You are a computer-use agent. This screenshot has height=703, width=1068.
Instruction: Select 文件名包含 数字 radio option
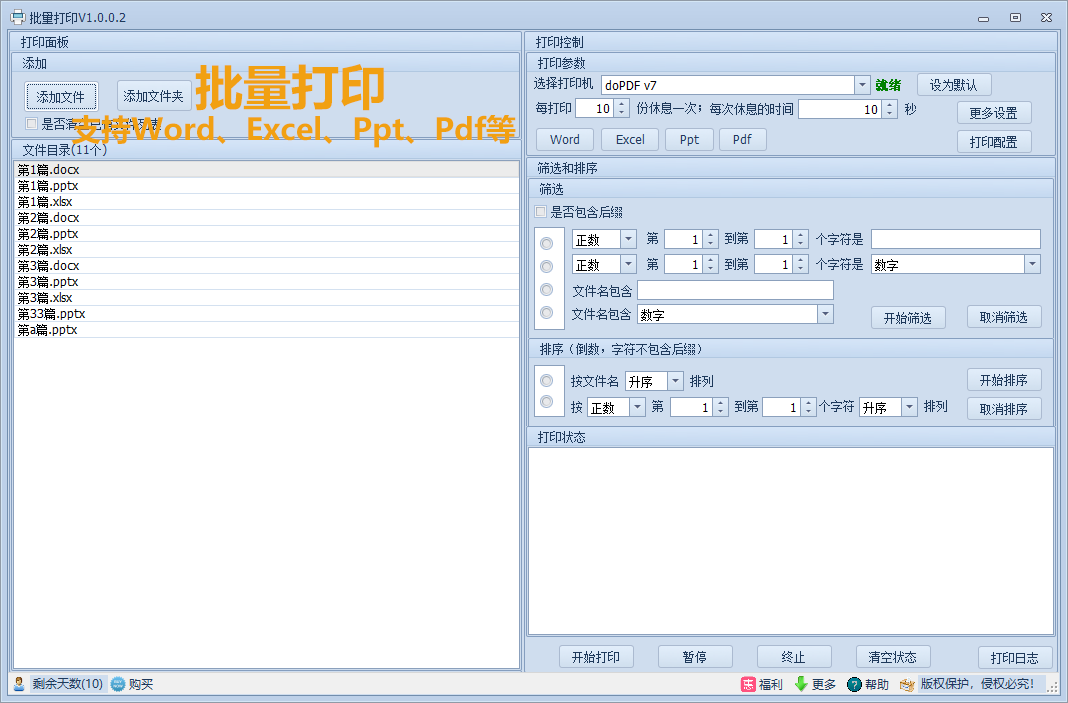(546, 312)
